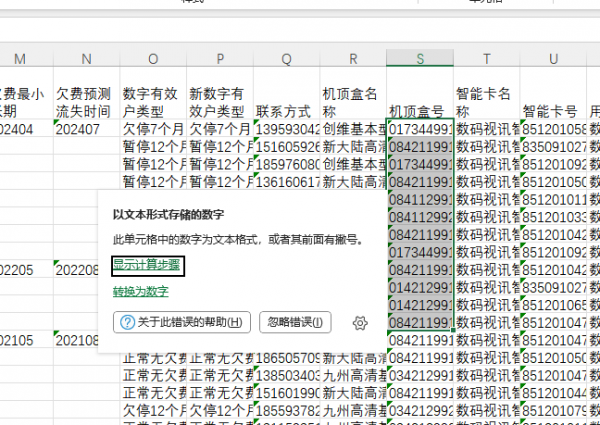Select first 欠停7个月 cell in column O

point(153,129)
